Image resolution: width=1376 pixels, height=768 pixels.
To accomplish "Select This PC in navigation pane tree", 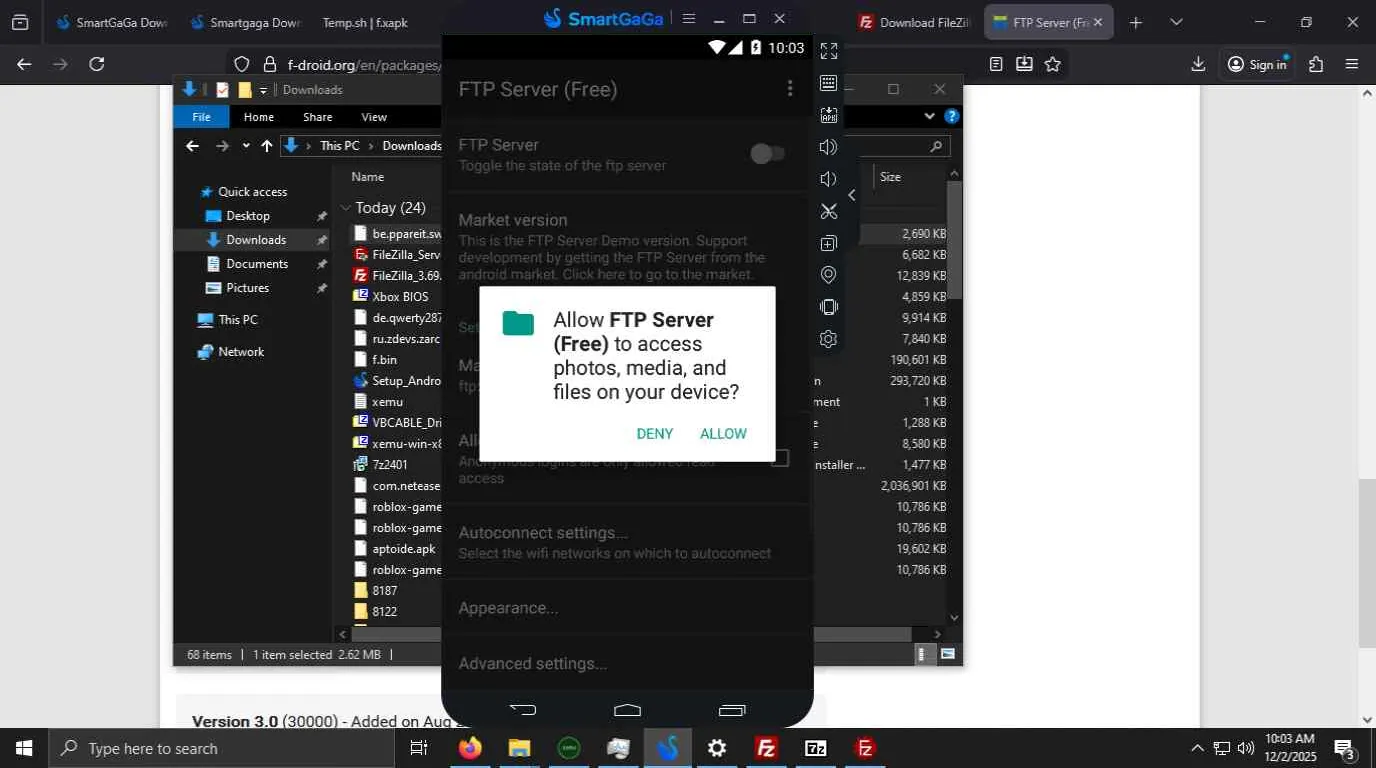I will [238, 320].
